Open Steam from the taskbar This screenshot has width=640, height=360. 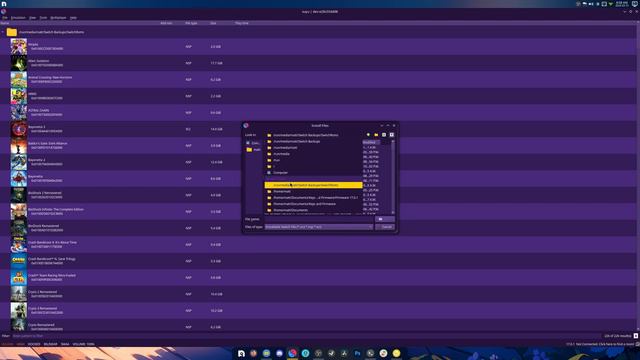(331, 353)
